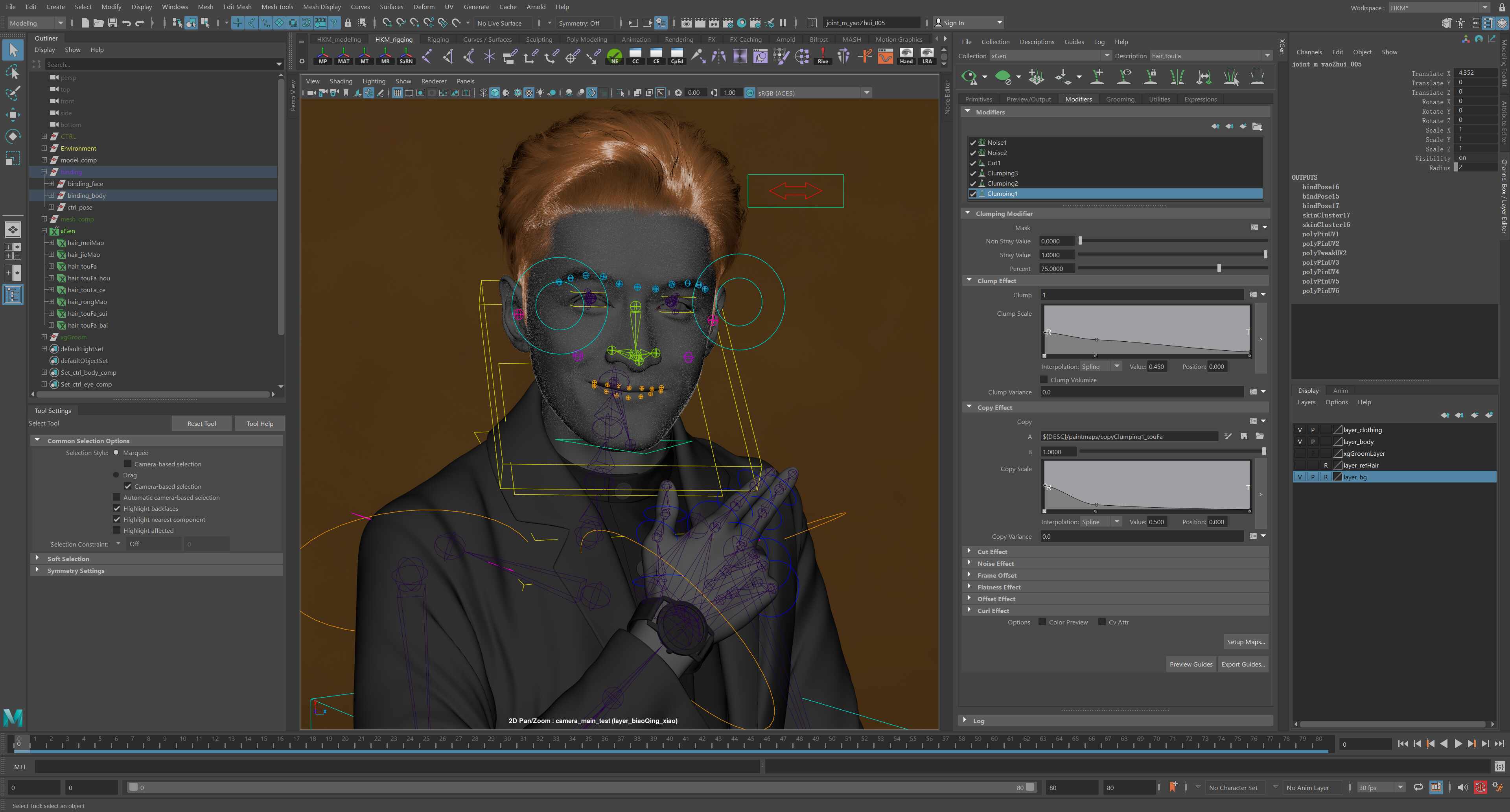Click the NE shelf button
Screen dimensions: 1510x812
pos(614,56)
